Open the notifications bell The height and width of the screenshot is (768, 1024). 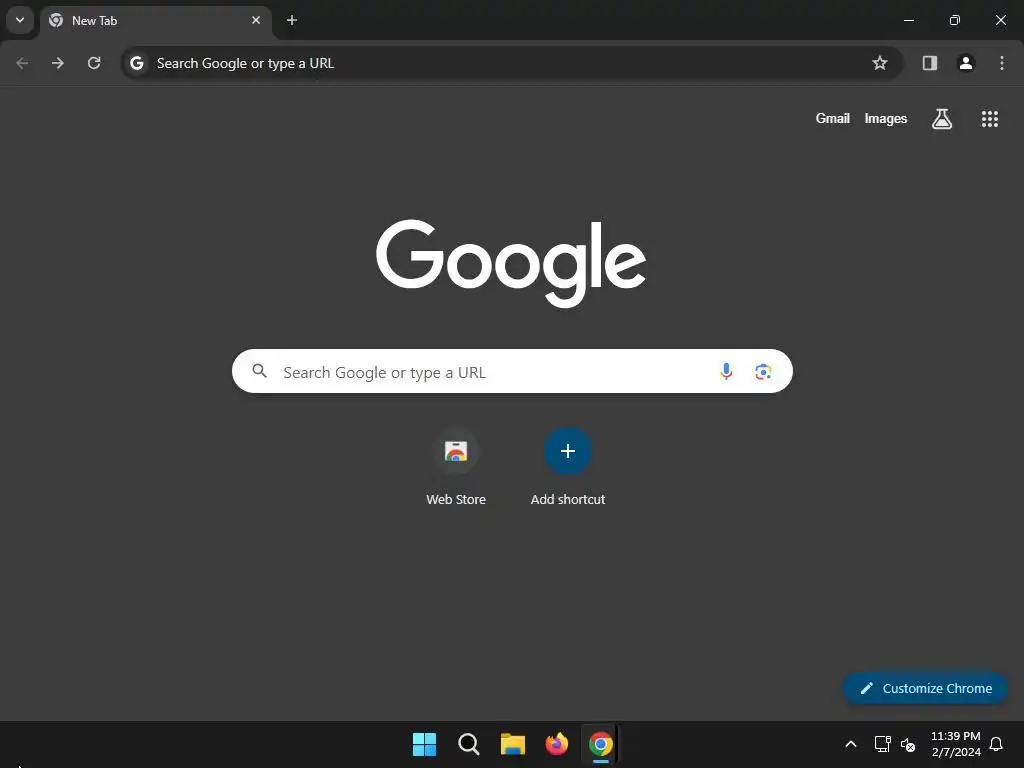[x=997, y=744]
